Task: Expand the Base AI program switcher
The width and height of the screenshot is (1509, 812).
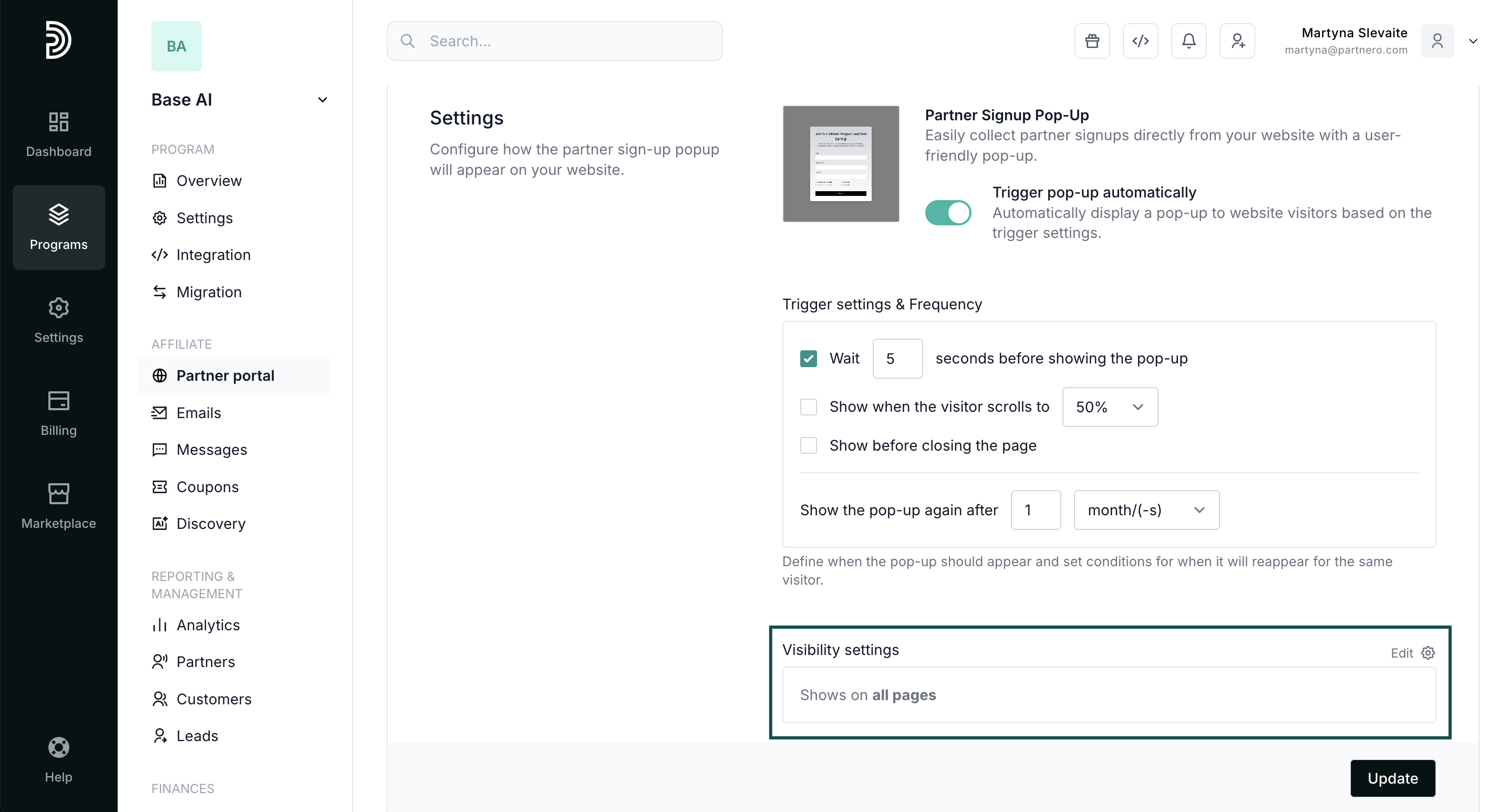Action: (322, 100)
